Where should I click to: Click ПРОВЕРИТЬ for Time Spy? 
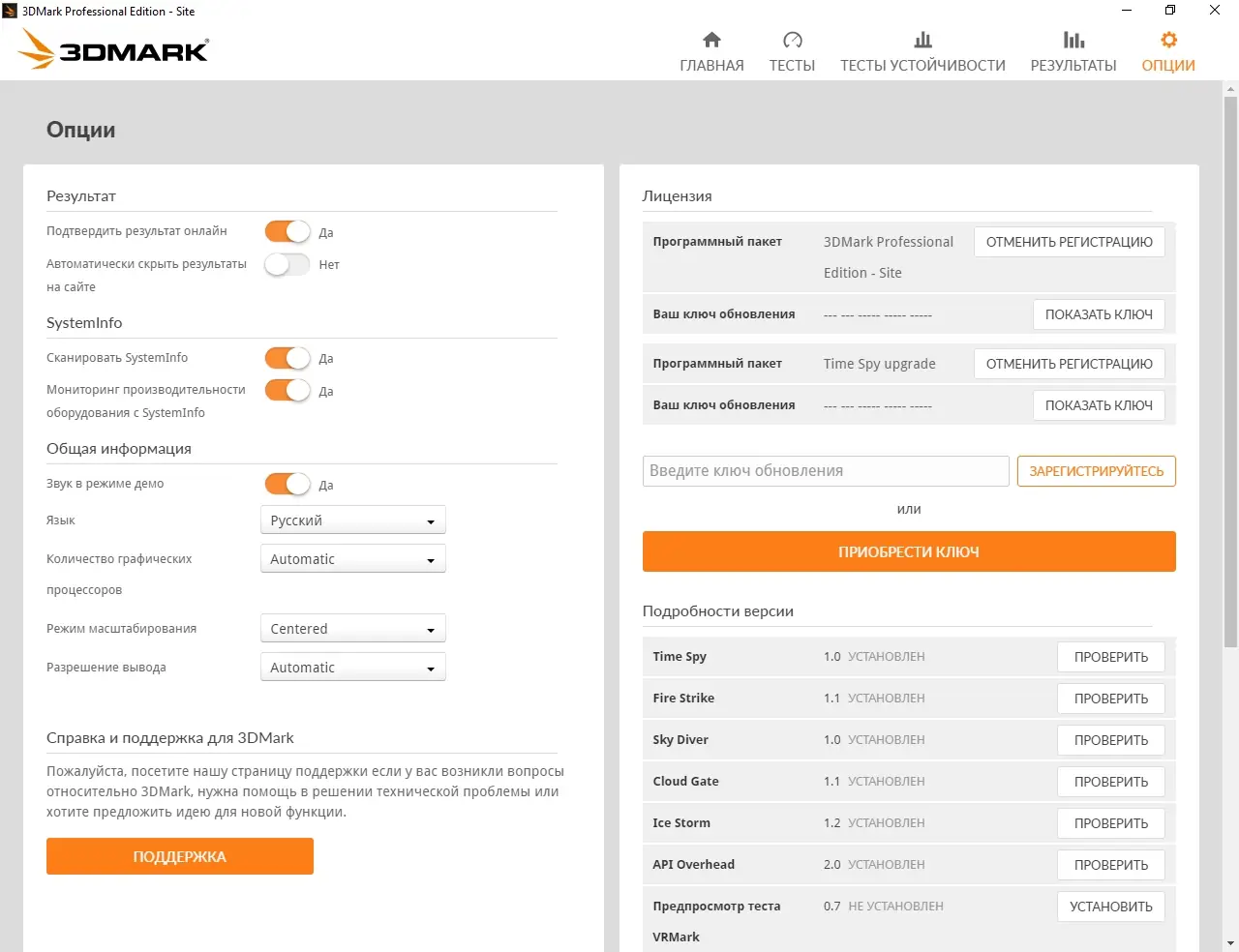tap(1111, 657)
